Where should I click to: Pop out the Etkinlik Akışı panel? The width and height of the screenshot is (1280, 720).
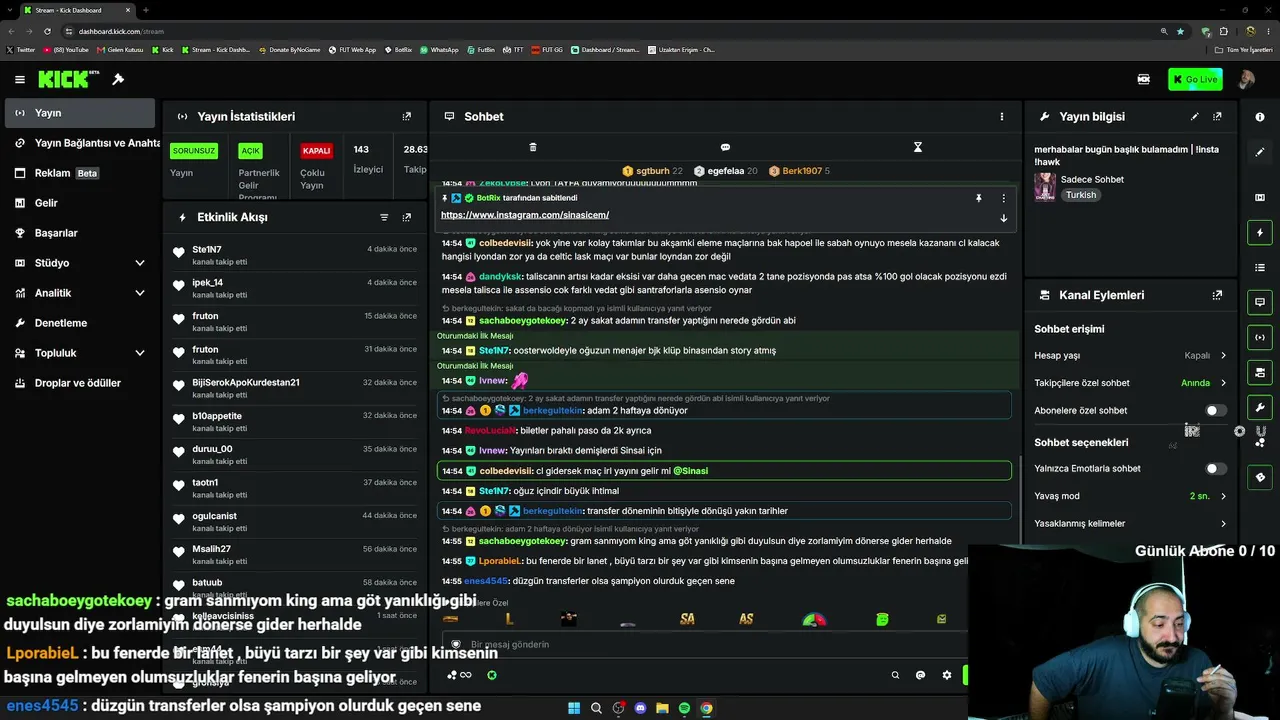pyautogui.click(x=406, y=217)
